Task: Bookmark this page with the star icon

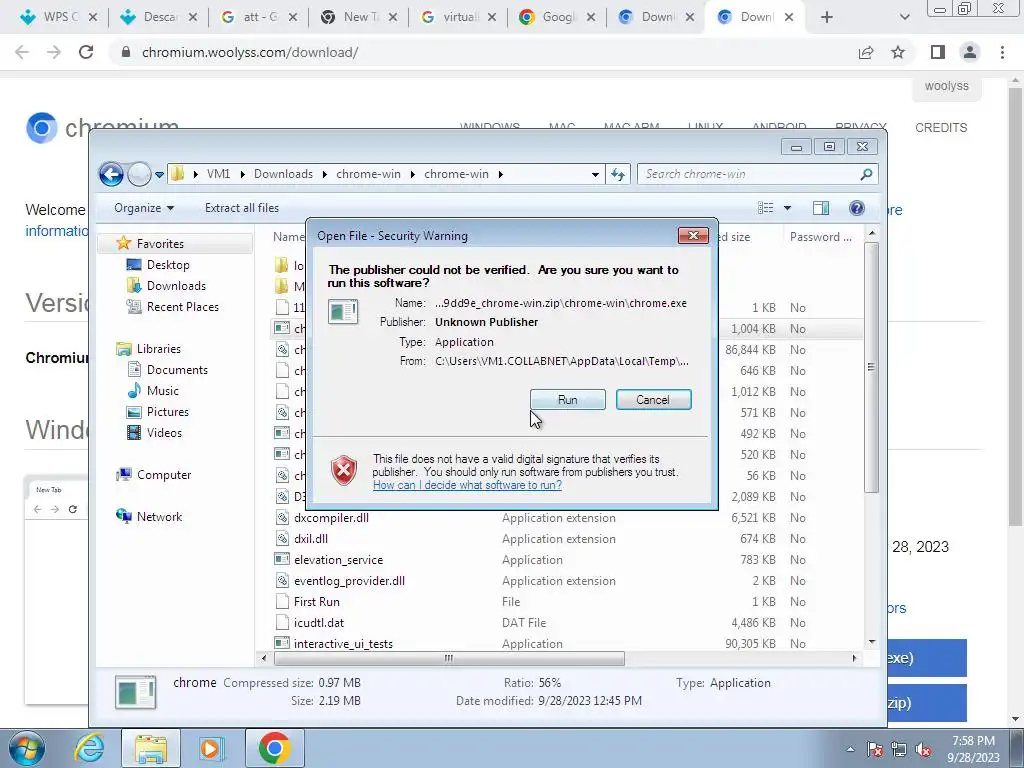Action: coord(899,52)
